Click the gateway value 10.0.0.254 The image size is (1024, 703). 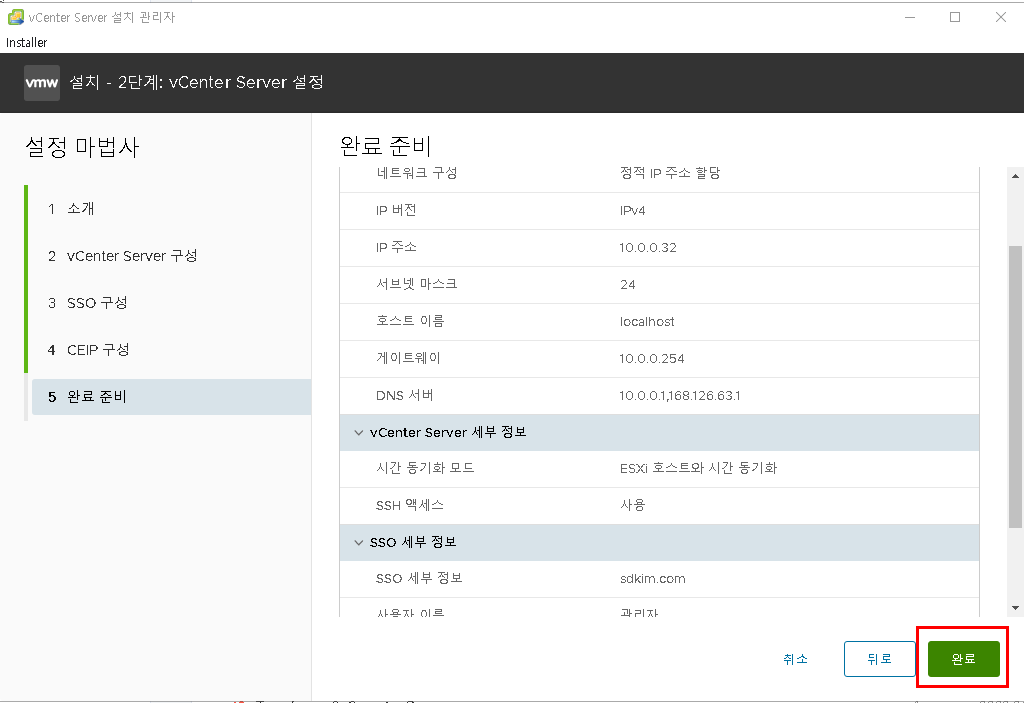click(652, 359)
